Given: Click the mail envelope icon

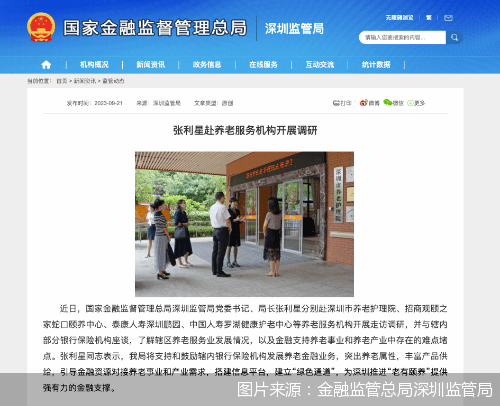Looking at the screenshot, I should pyautogui.click(x=448, y=18).
